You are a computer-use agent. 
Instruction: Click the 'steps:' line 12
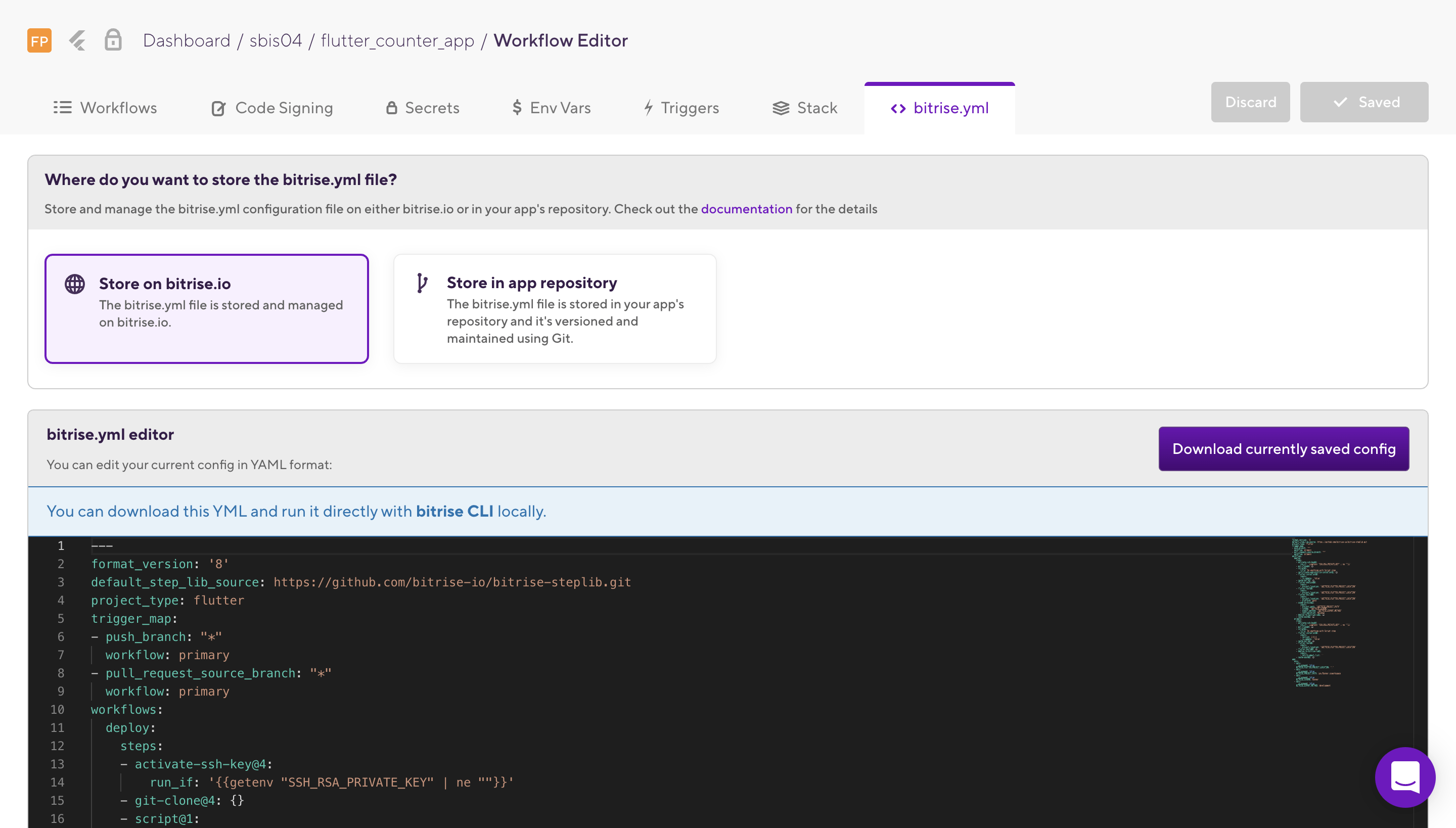tap(141, 746)
